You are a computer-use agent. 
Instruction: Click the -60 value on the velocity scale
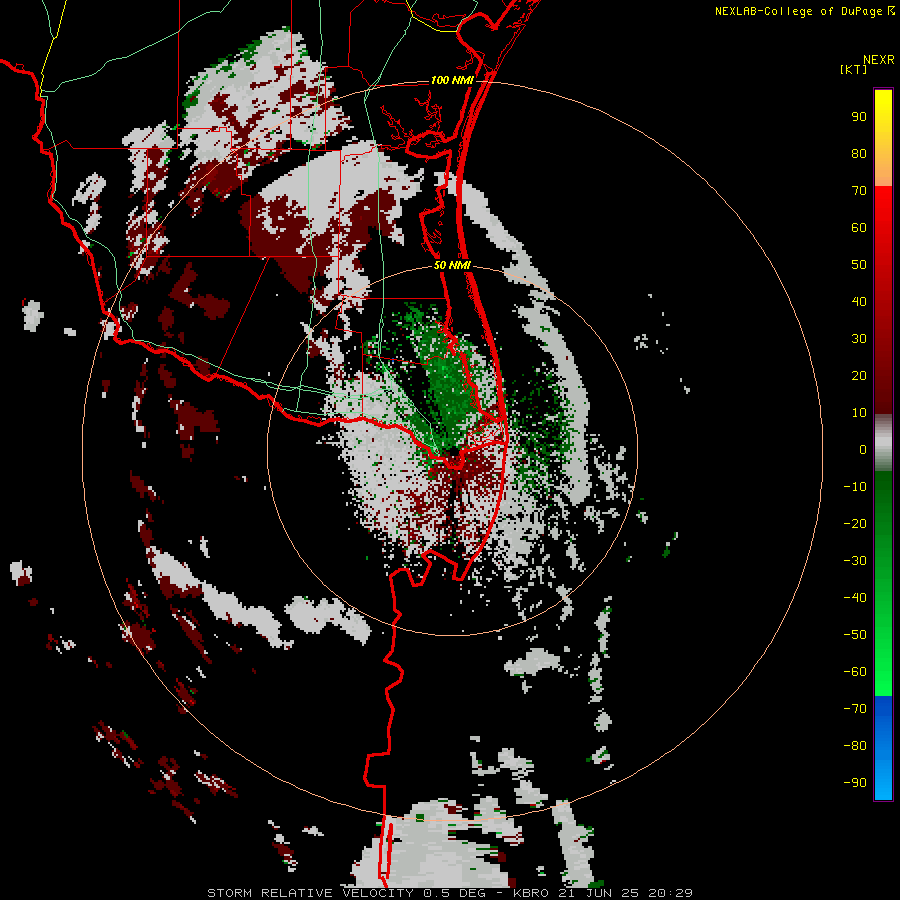(x=855, y=672)
